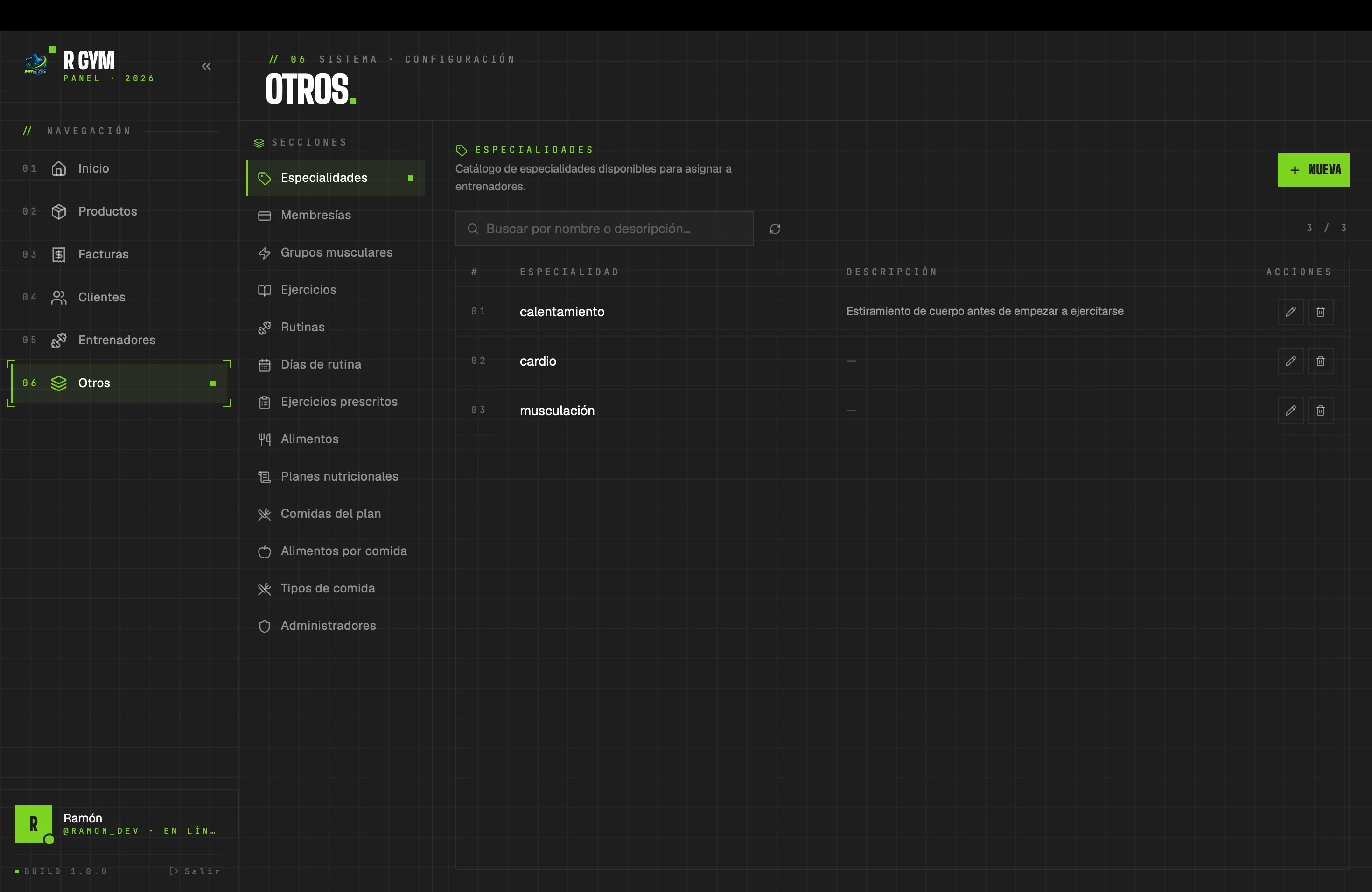Select Ejercicios prescritos section
The image size is (1372, 892).
pos(336,402)
